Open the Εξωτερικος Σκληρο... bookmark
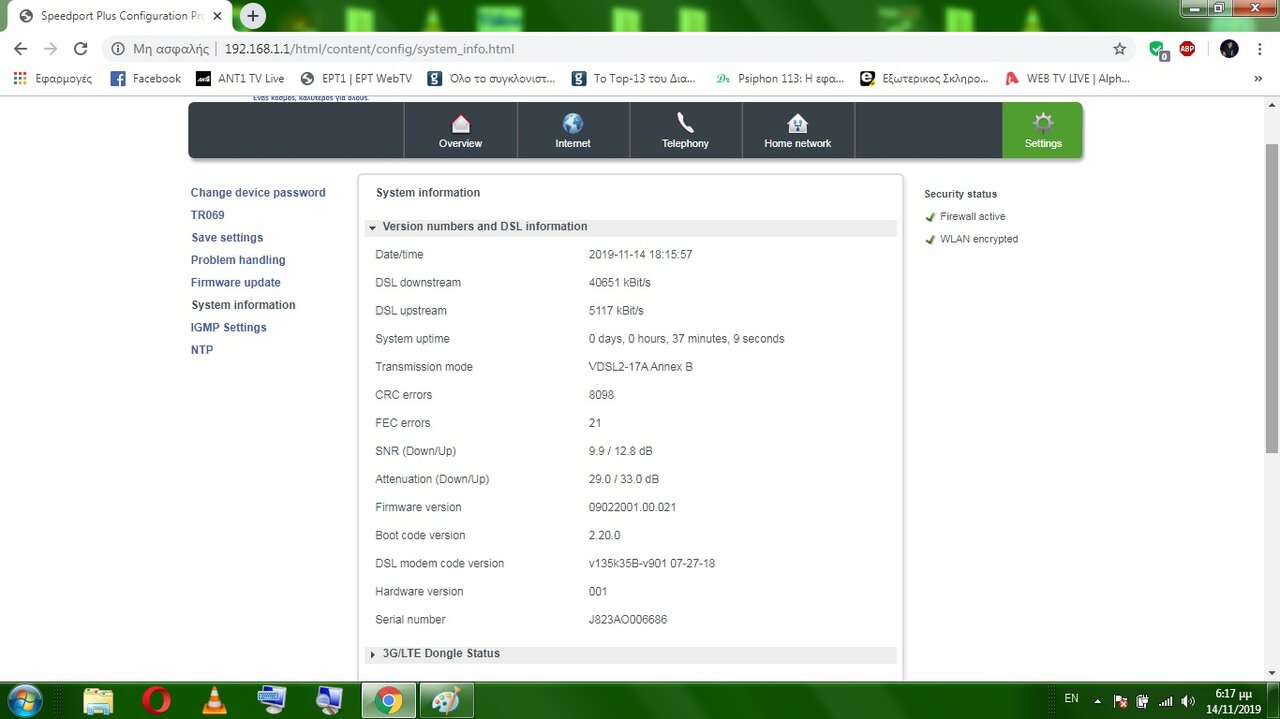 [x=924, y=78]
